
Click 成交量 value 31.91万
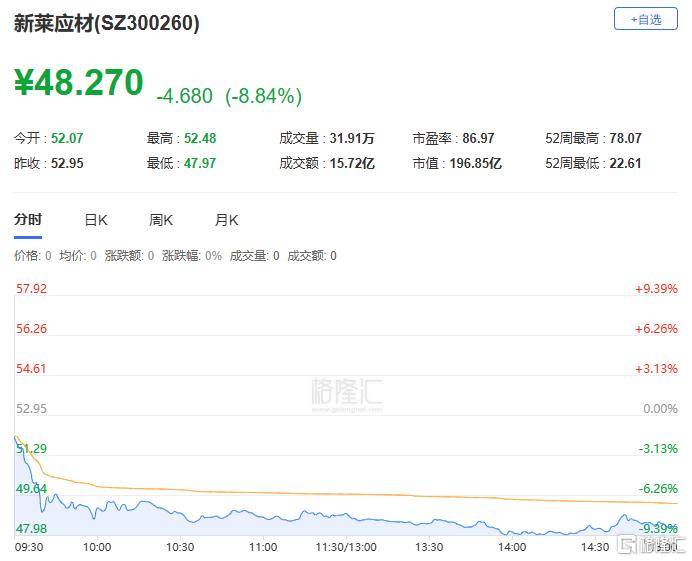coord(352,138)
